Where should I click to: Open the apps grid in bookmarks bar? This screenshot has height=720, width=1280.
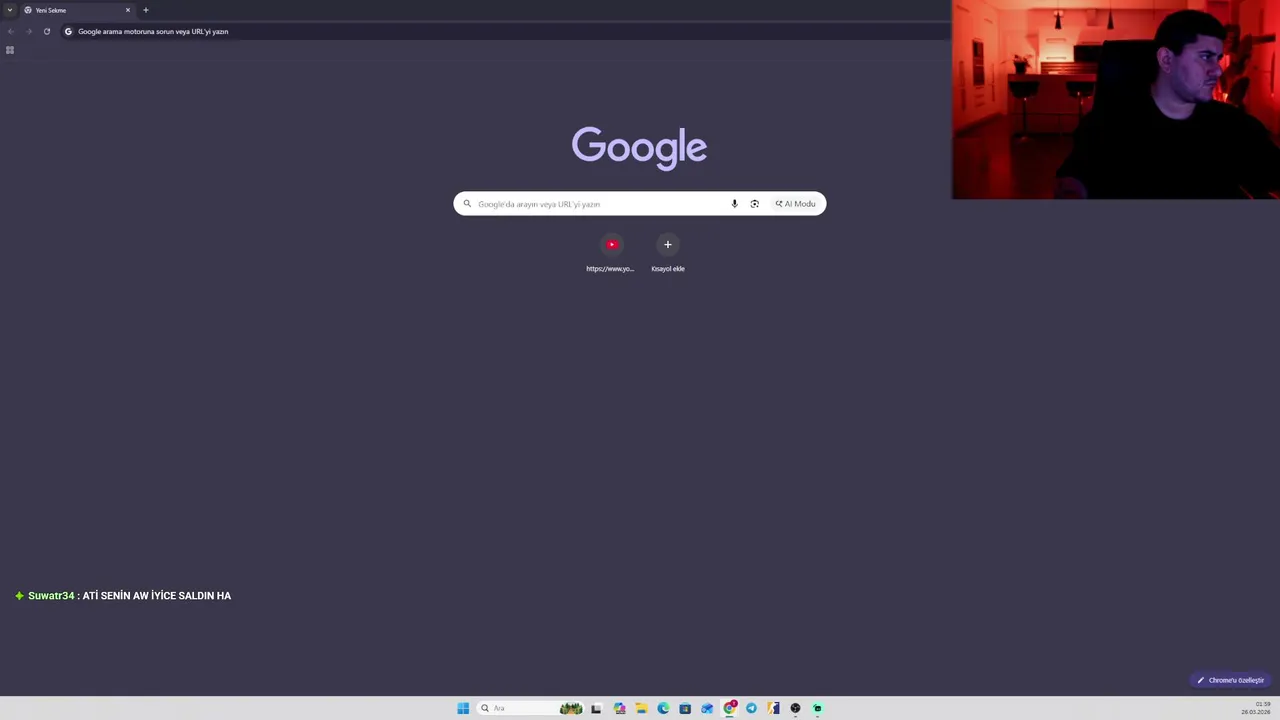click(10, 50)
